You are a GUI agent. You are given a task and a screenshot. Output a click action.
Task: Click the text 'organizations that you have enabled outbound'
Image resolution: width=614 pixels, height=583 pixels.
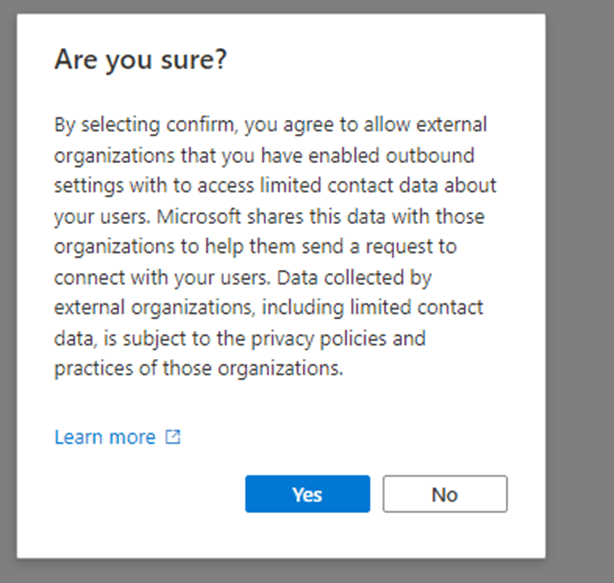pyautogui.click(x=264, y=156)
